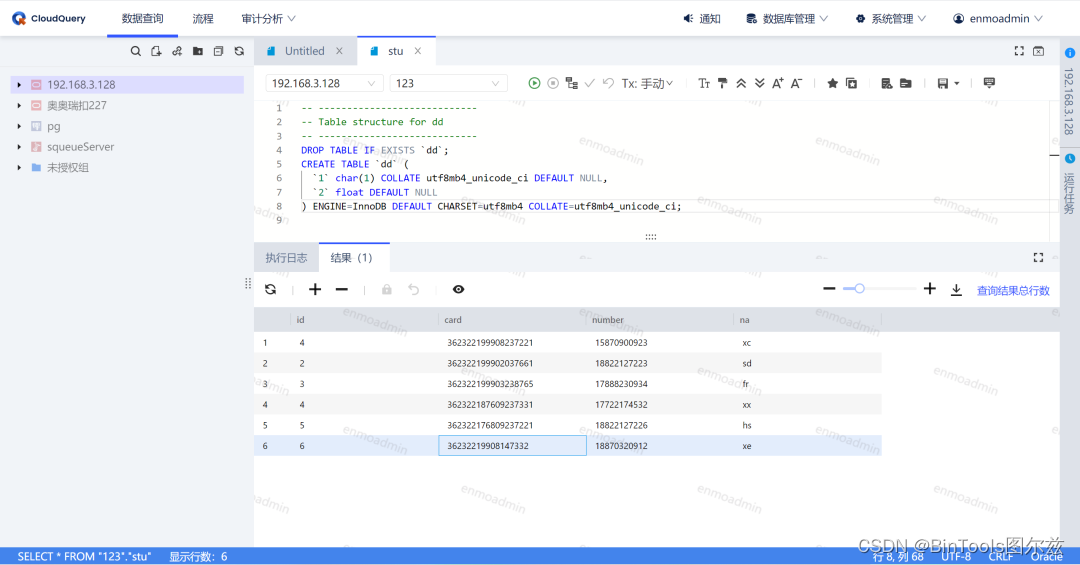The image size is (1080, 565).
Task: Open the connection dropdown showing 192.168.3.128
Action: pyautogui.click(x=324, y=83)
